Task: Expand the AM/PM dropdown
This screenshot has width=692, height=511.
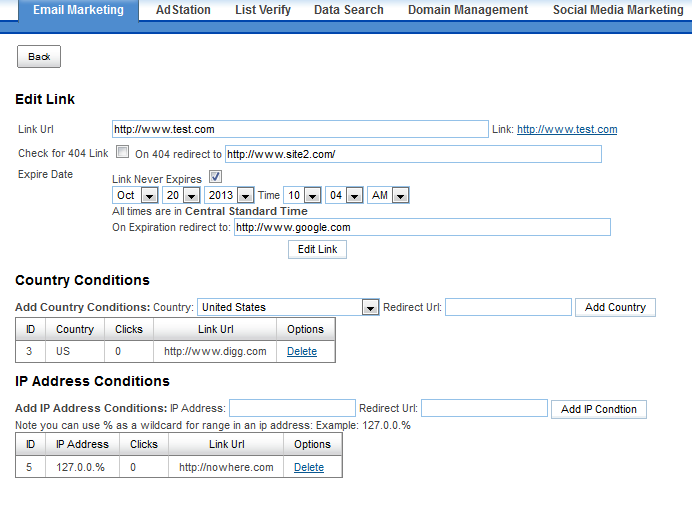Action: tap(388, 195)
